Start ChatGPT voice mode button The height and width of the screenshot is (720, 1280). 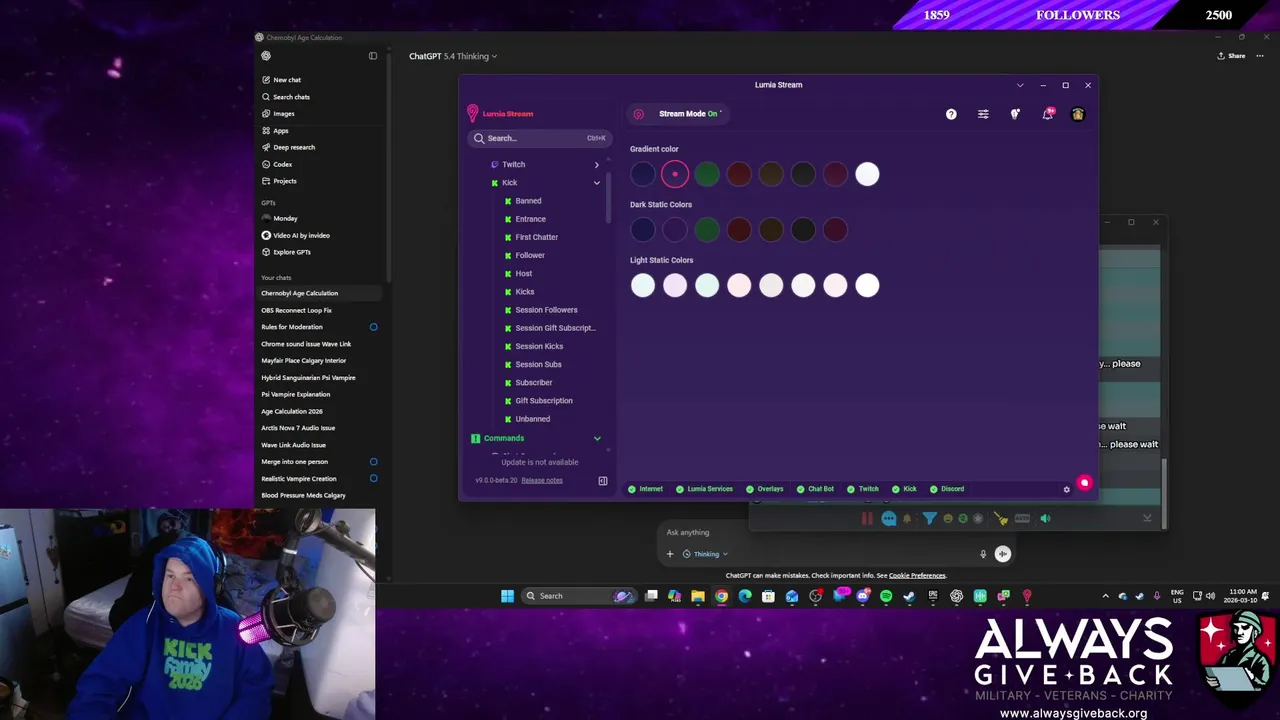point(1003,554)
